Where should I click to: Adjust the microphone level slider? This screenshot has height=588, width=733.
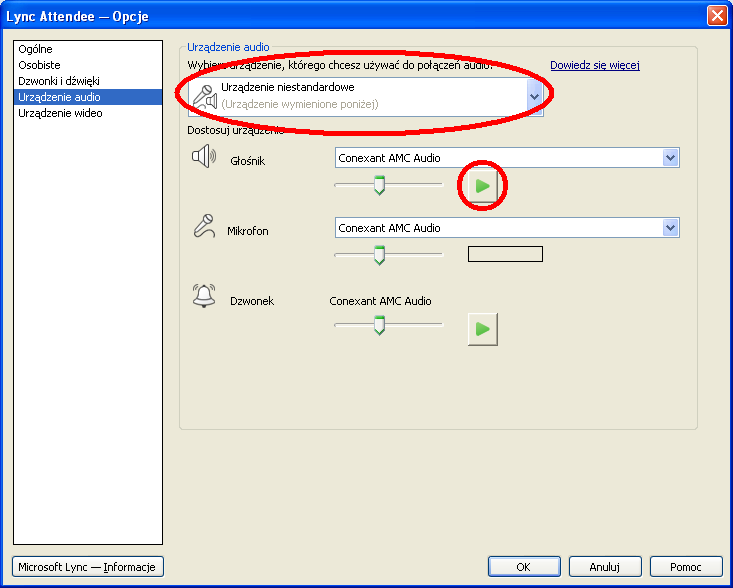click(x=379, y=255)
